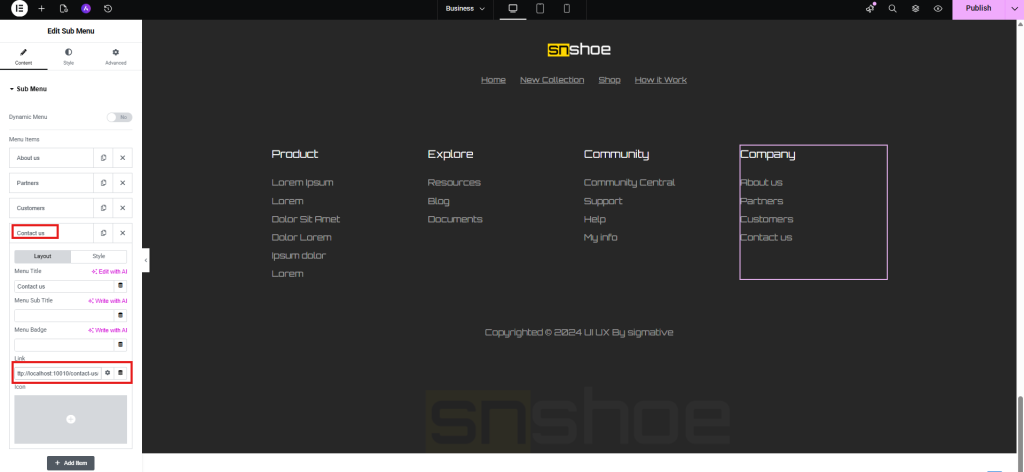Open the finder search icon
This screenshot has height=472, width=1024.
pos(893,8)
